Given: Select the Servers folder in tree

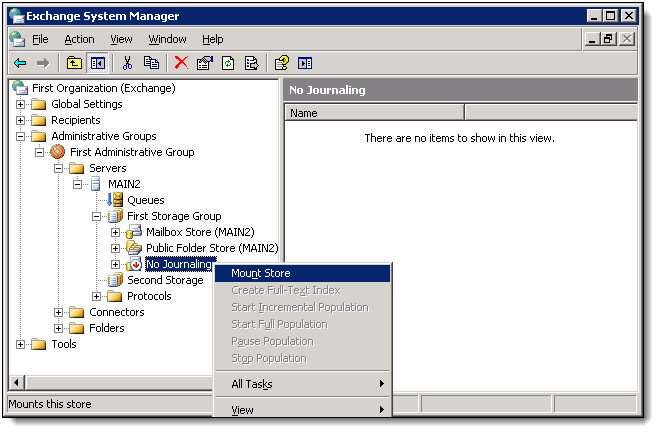Looking at the screenshot, I should point(107,168).
